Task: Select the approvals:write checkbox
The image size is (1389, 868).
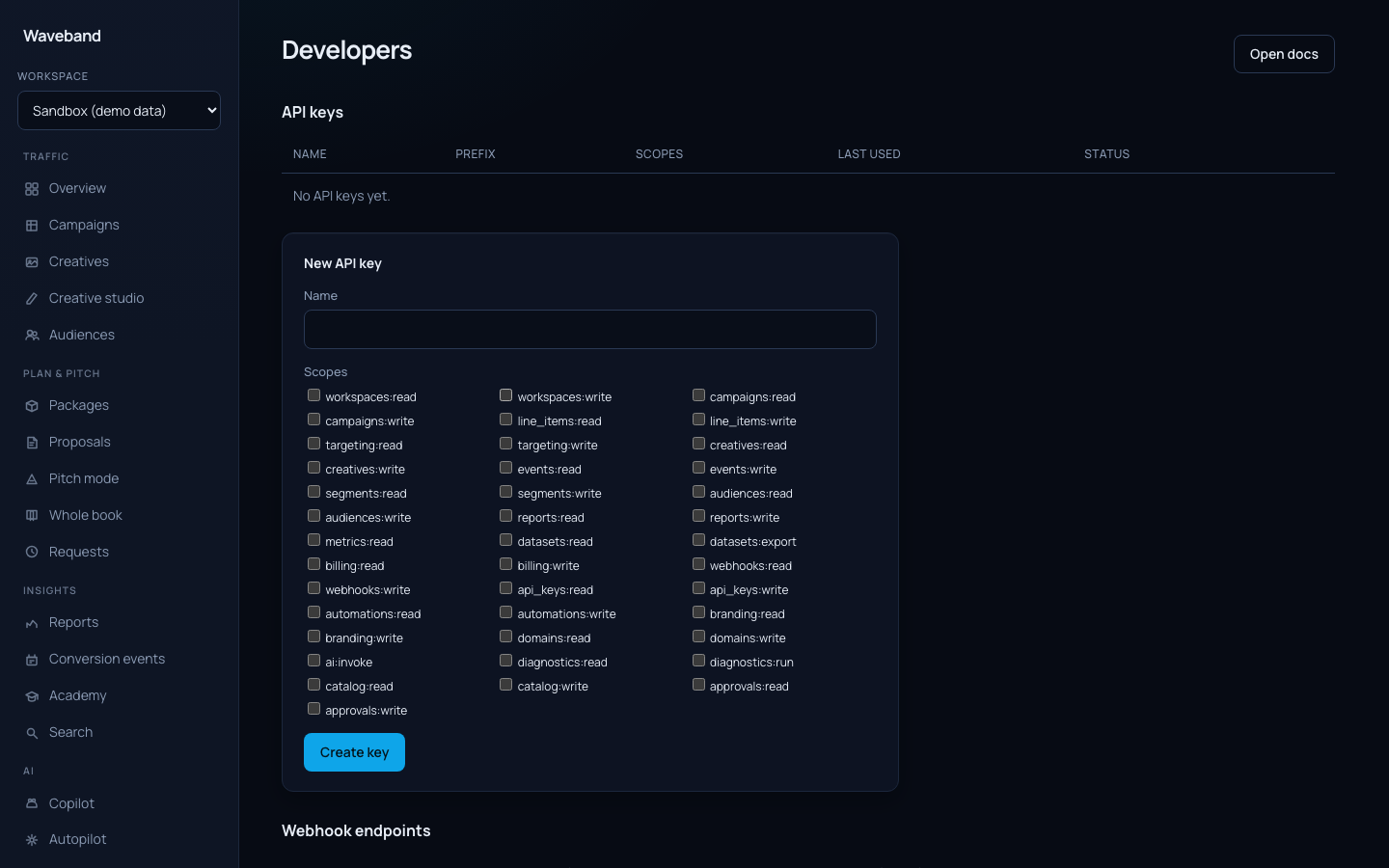Action: click(x=313, y=709)
